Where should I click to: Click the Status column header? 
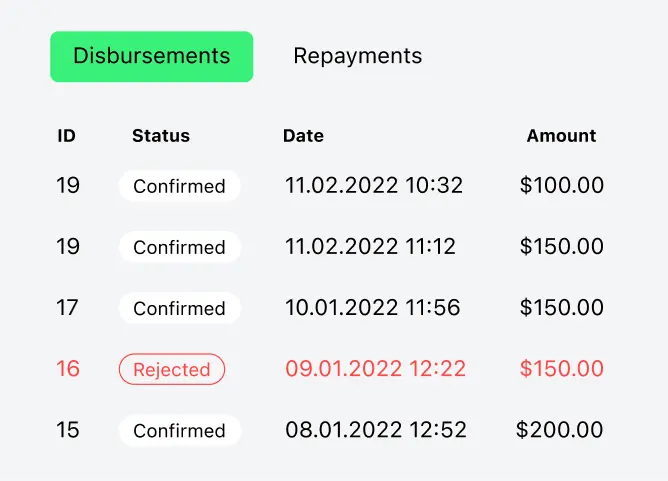161,136
